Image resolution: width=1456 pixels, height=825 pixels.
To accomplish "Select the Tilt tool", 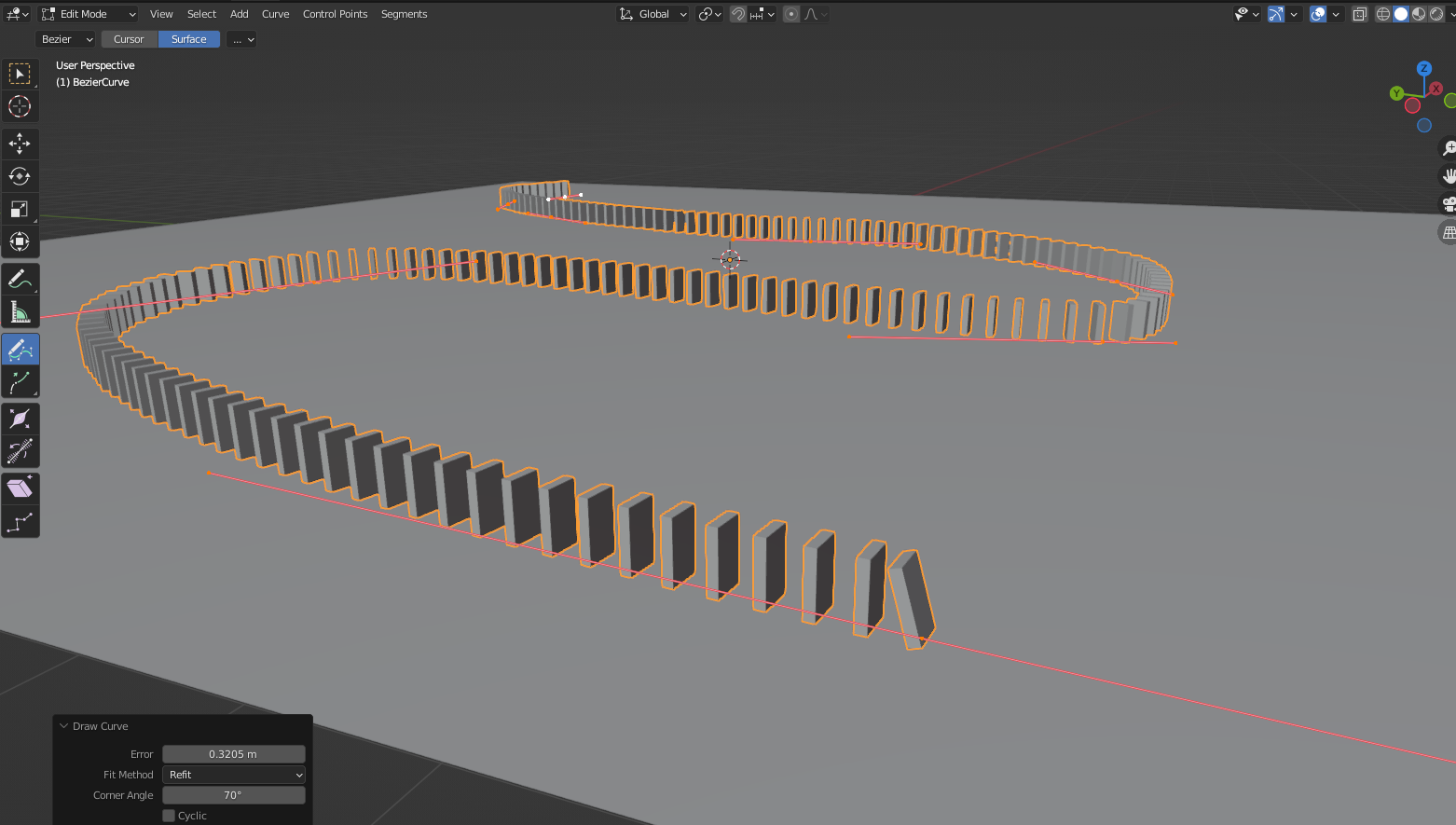I will coord(20,451).
